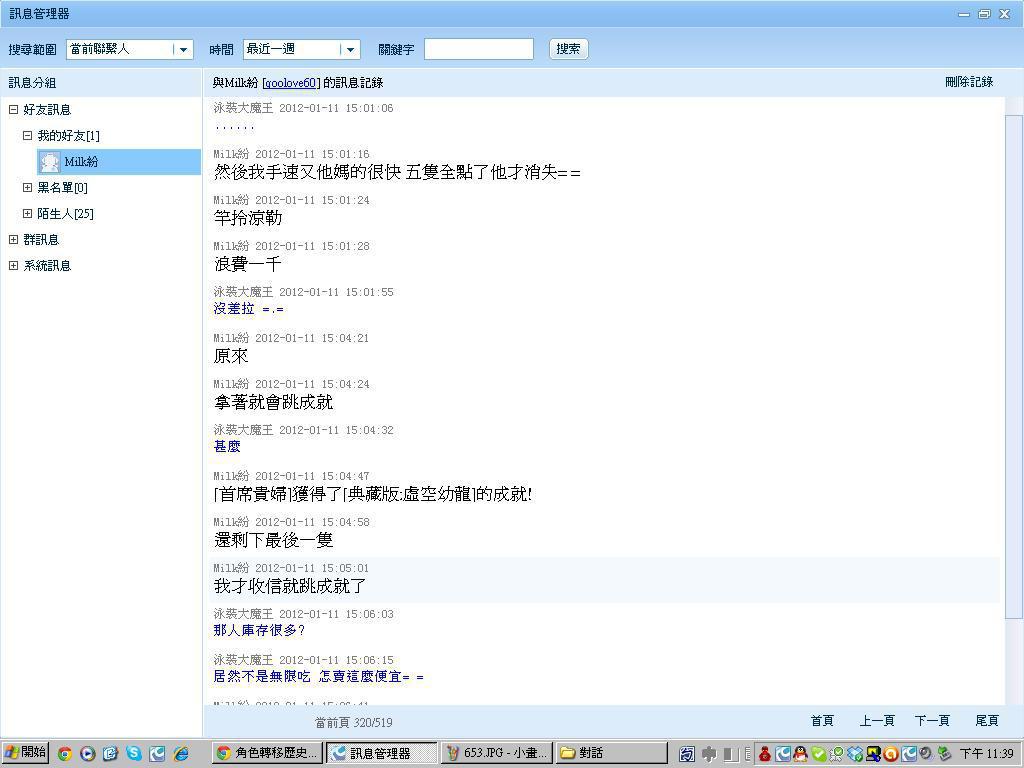Select the 陌生人[25] label
Screen dimensions: 1024x768
(x=65, y=214)
